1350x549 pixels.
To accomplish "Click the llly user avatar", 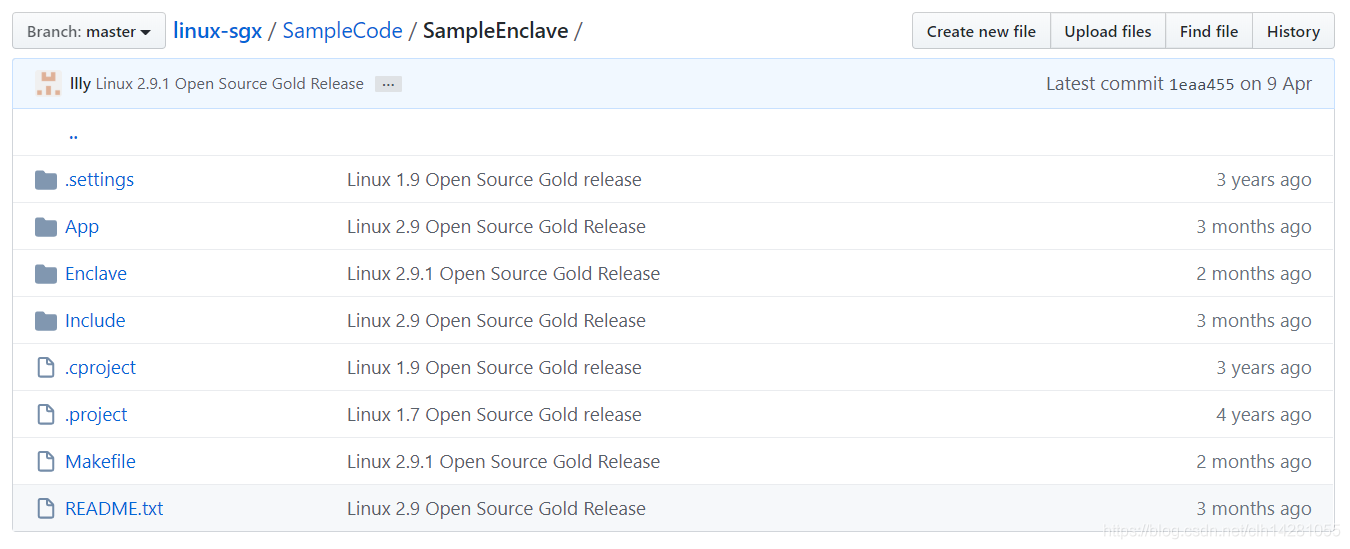I will (x=48, y=84).
